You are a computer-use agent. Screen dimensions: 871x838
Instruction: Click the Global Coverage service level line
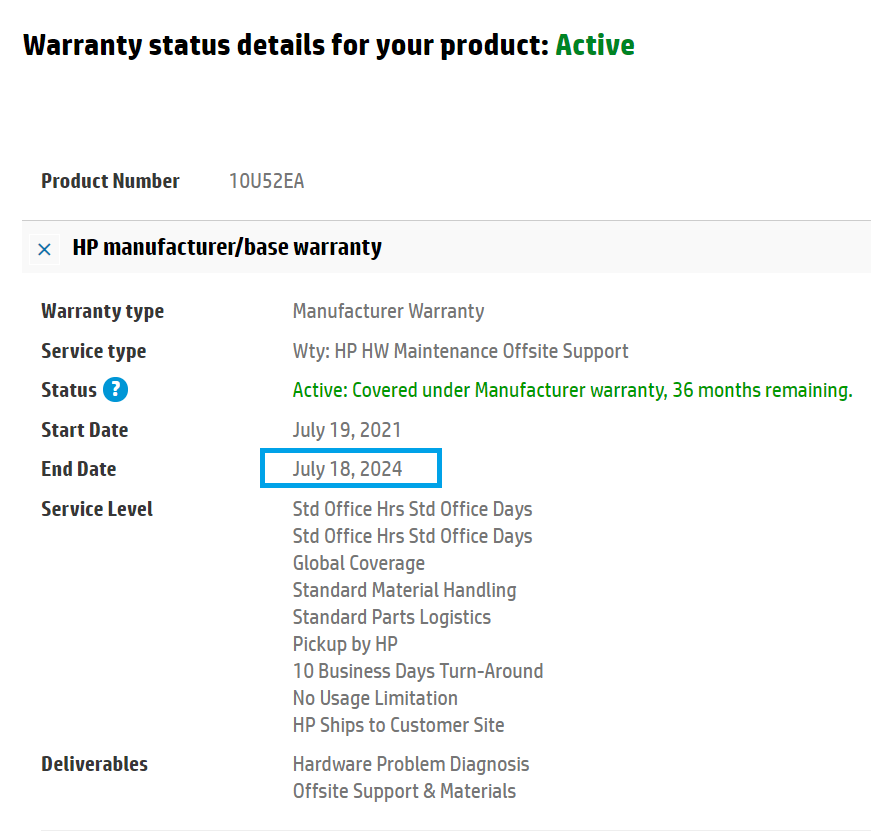359,564
